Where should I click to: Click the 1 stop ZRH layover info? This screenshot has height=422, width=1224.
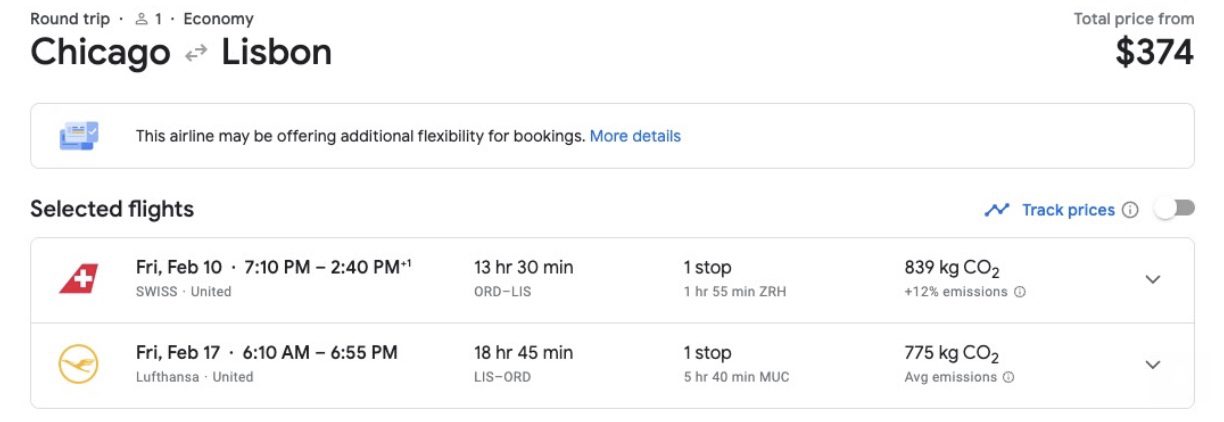pos(736,280)
